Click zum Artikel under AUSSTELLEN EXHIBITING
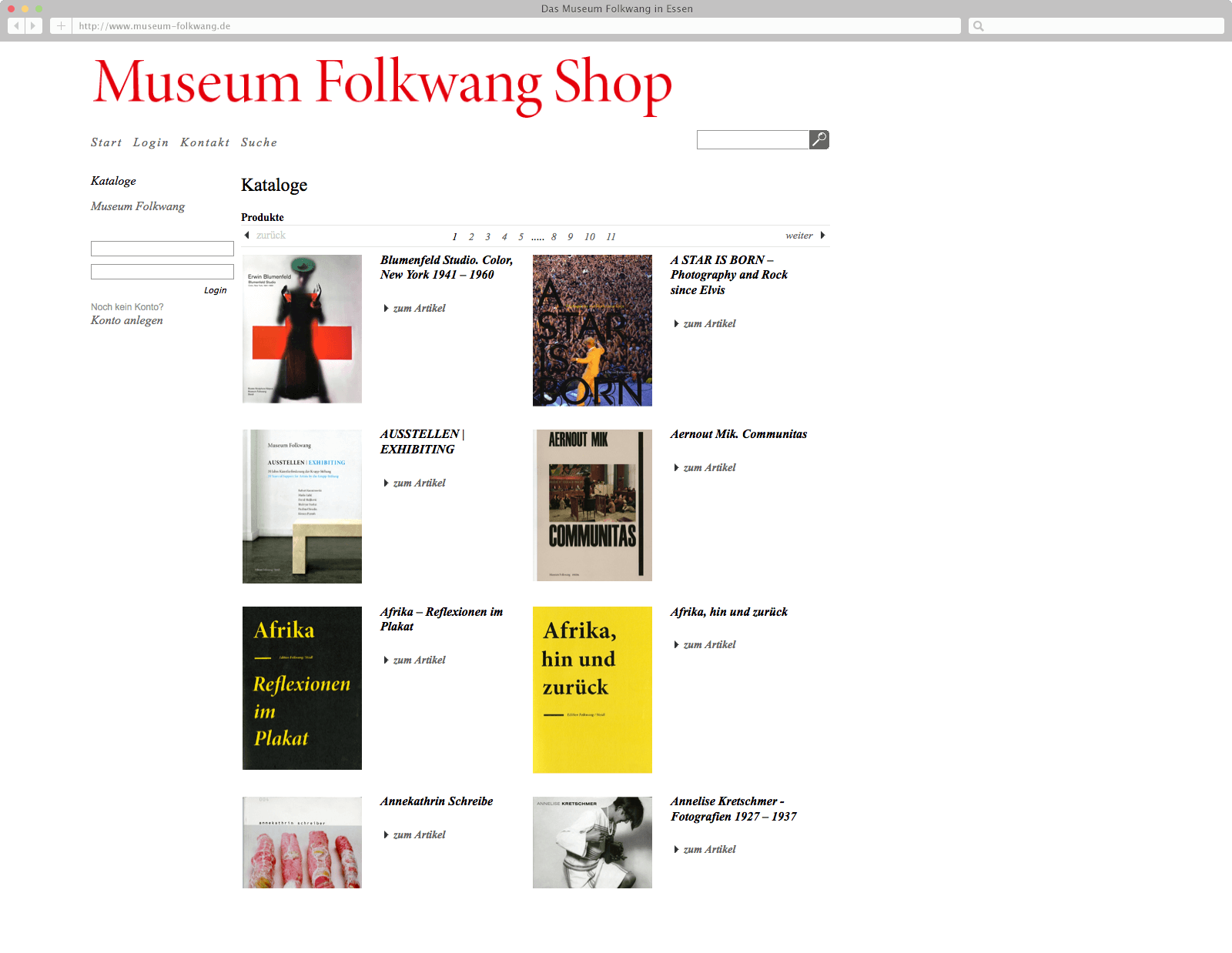This screenshot has width=1232, height=953. 420,483
